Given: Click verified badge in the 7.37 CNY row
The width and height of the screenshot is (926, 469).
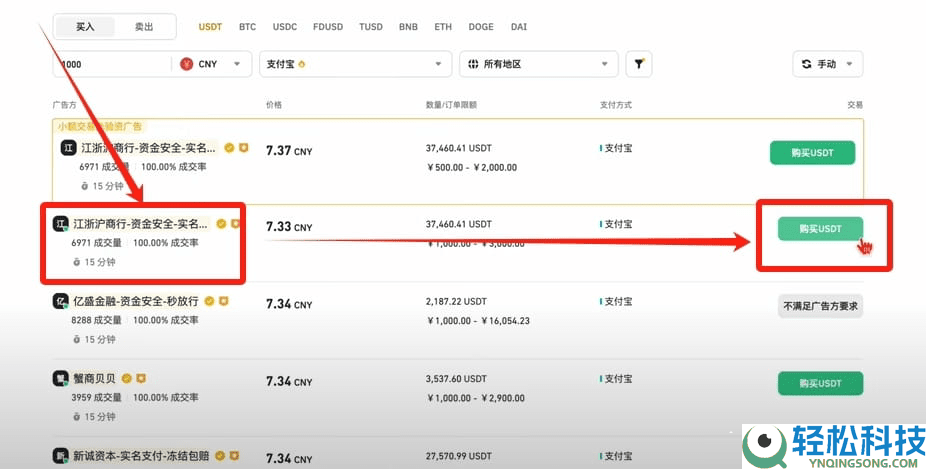Looking at the screenshot, I should coord(229,148).
